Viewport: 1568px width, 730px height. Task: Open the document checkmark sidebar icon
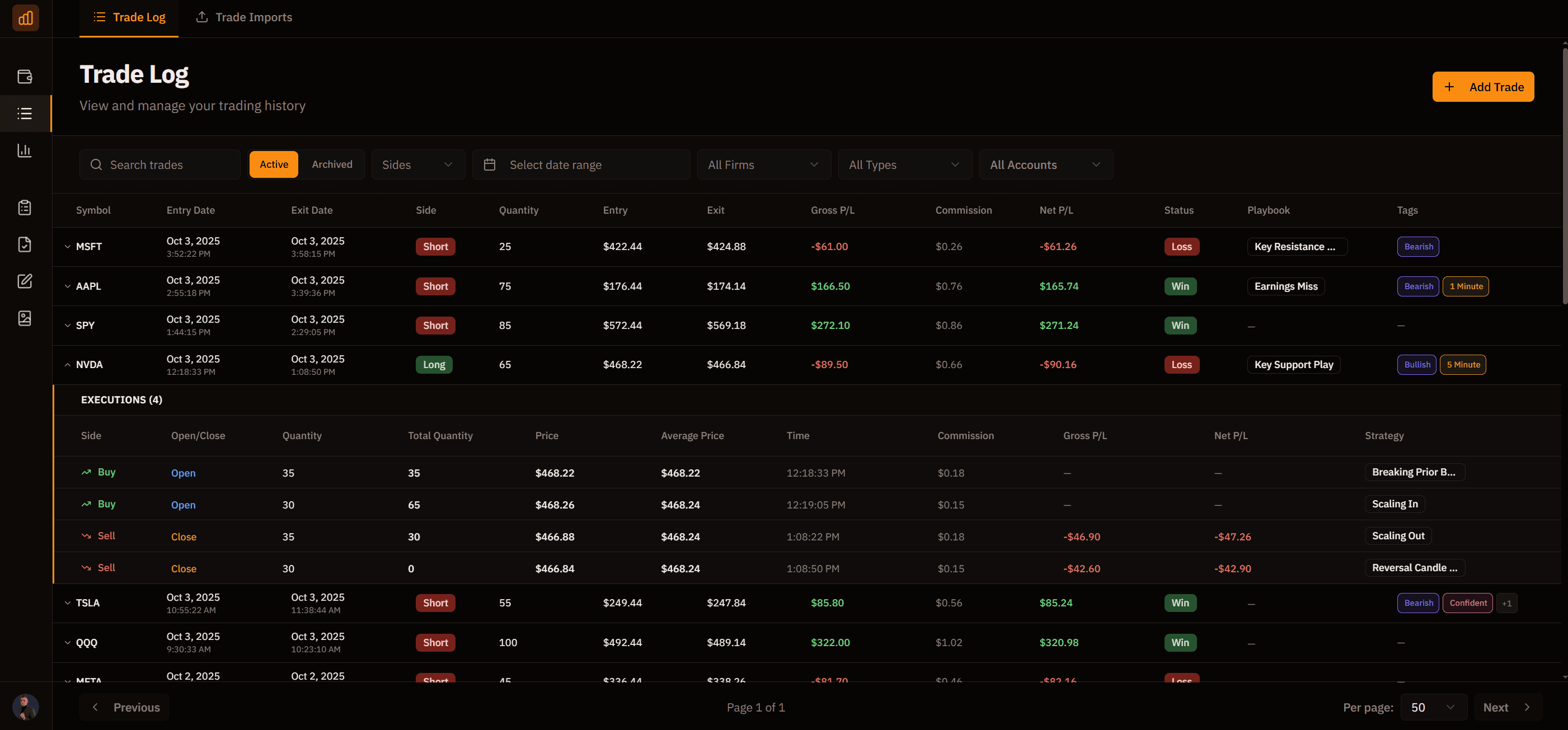[x=25, y=244]
